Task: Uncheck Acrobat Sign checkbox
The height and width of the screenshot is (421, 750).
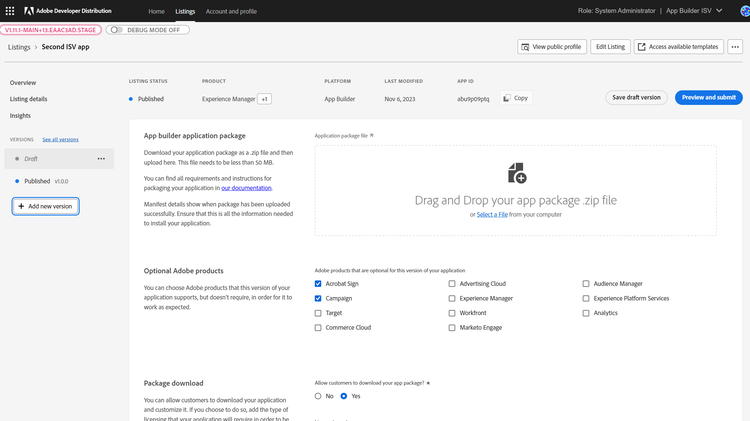Action: [318, 284]
